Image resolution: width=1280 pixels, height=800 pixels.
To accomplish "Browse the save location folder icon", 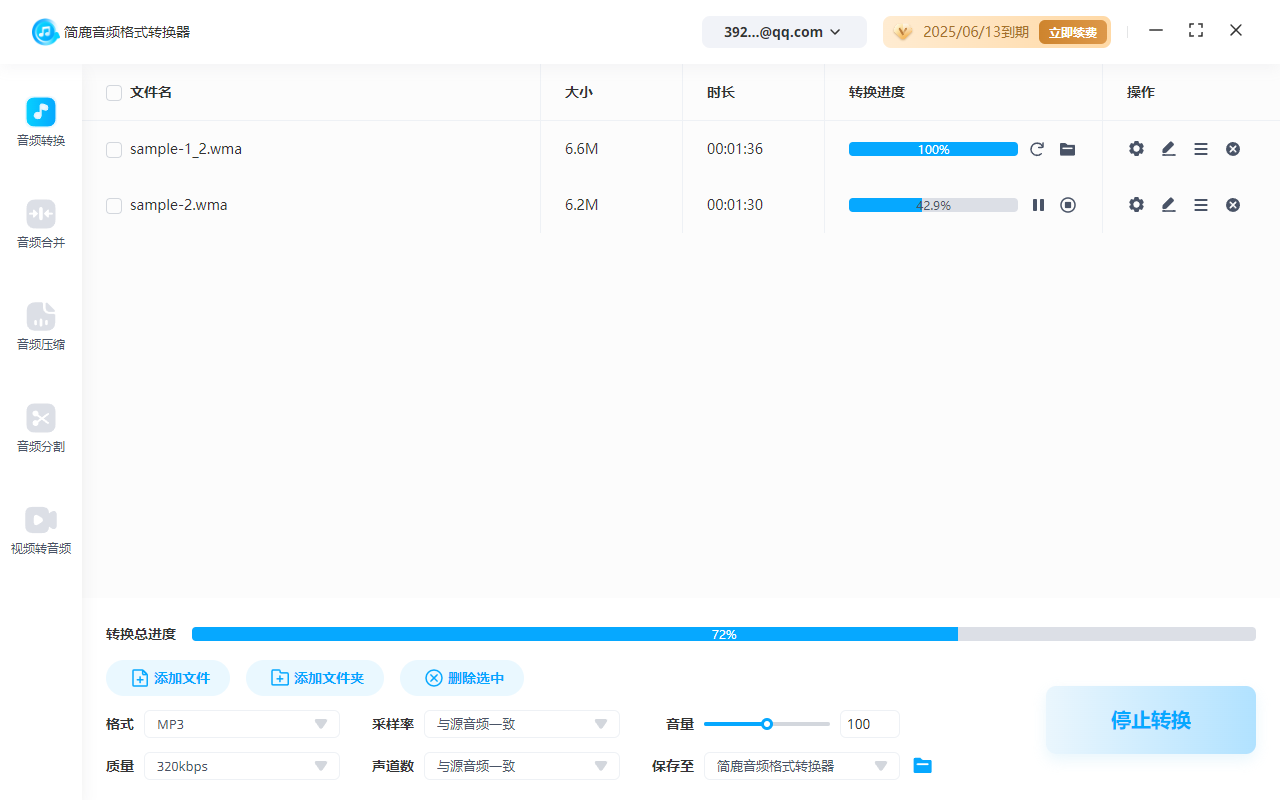I will point(923,766).
